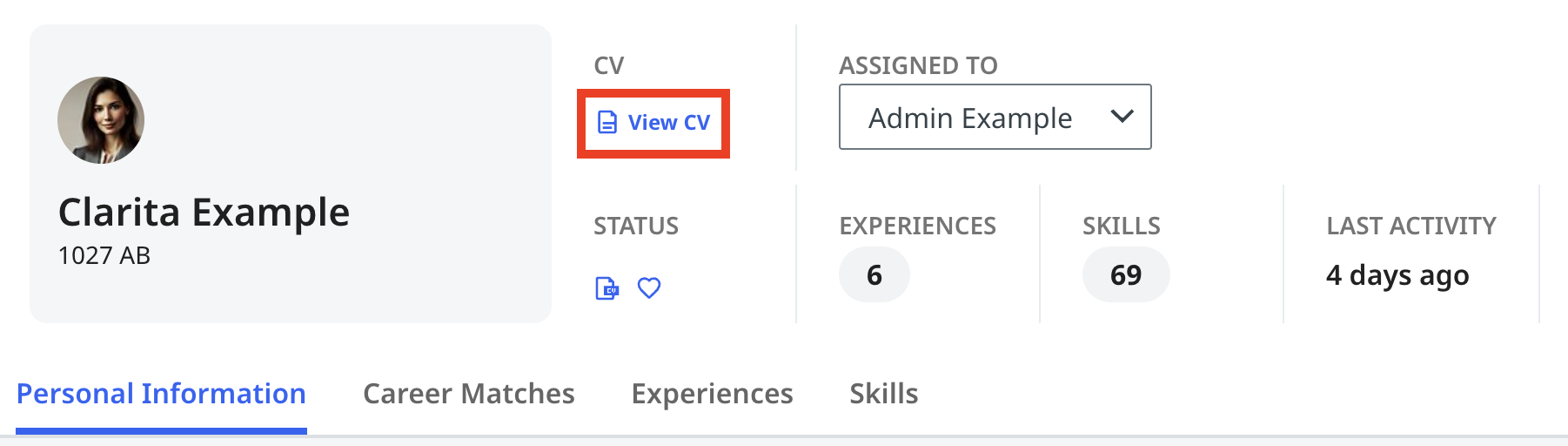1568x446 pixels.
Task: Toggle the heart favorite icon
Action: click(x=649, y=288)
